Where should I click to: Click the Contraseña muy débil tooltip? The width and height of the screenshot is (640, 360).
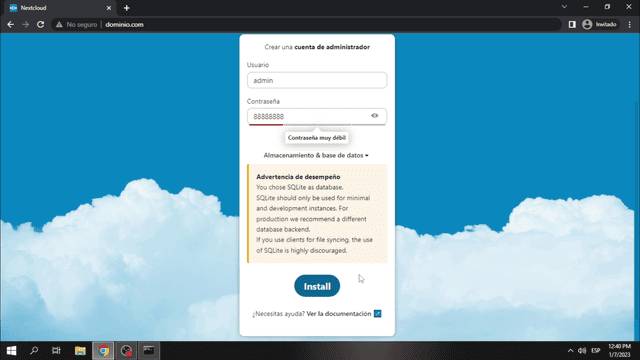coord(317,138)
